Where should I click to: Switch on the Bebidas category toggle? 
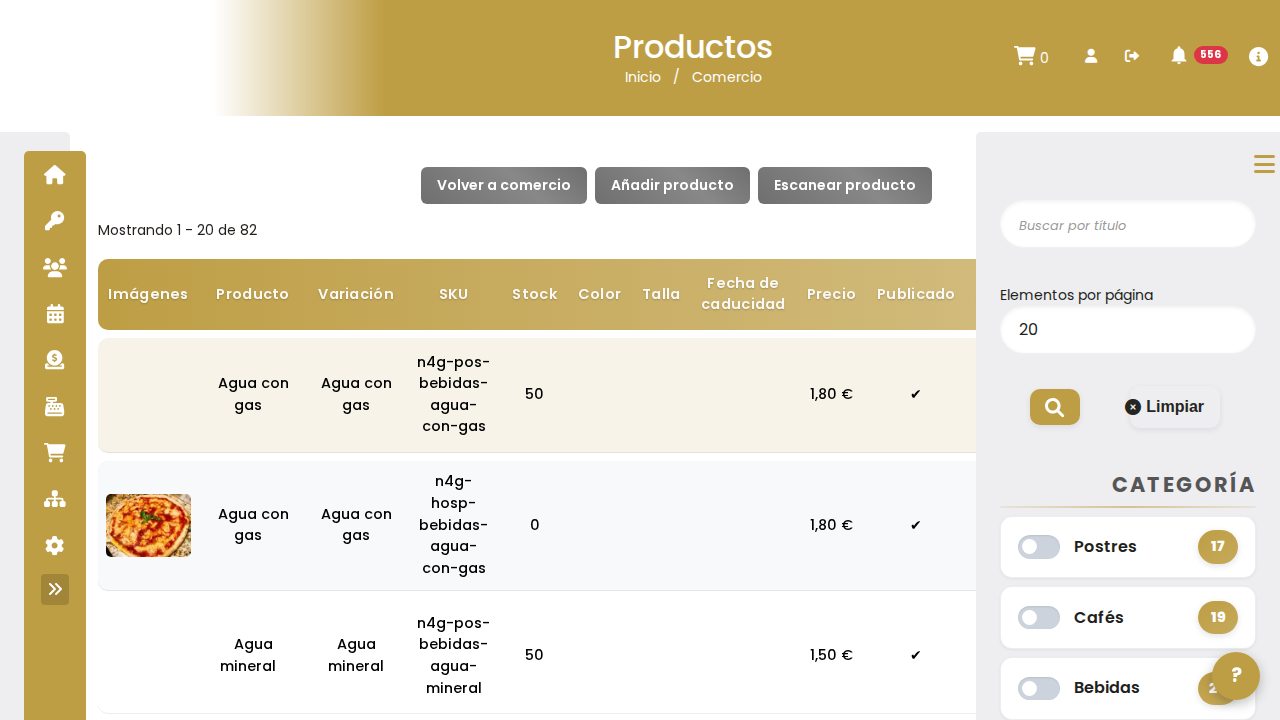coord(1039,689)
